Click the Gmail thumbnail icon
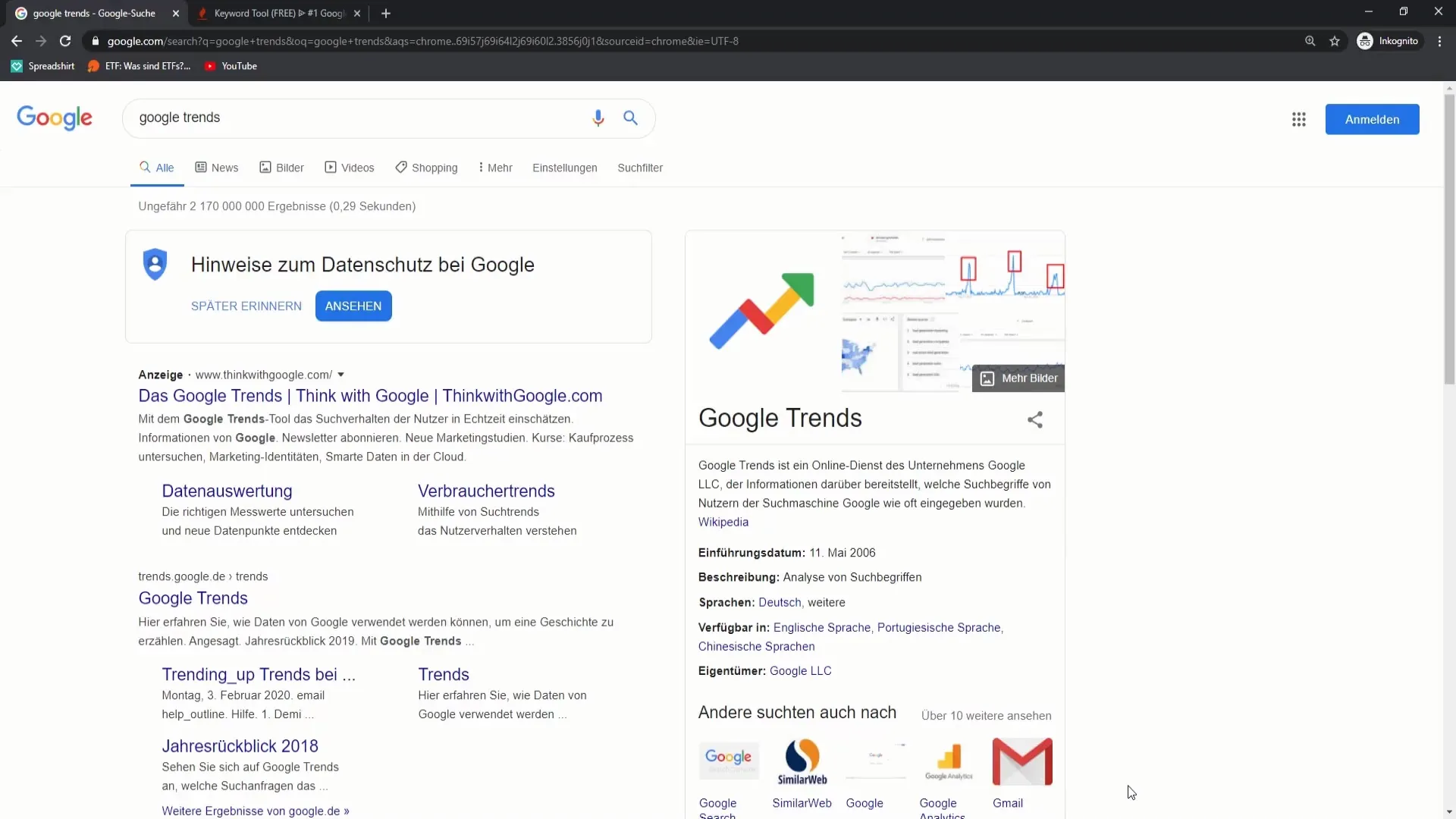Image resolution: width=1456 pixels, height=819 pixels. [1022, 761]
